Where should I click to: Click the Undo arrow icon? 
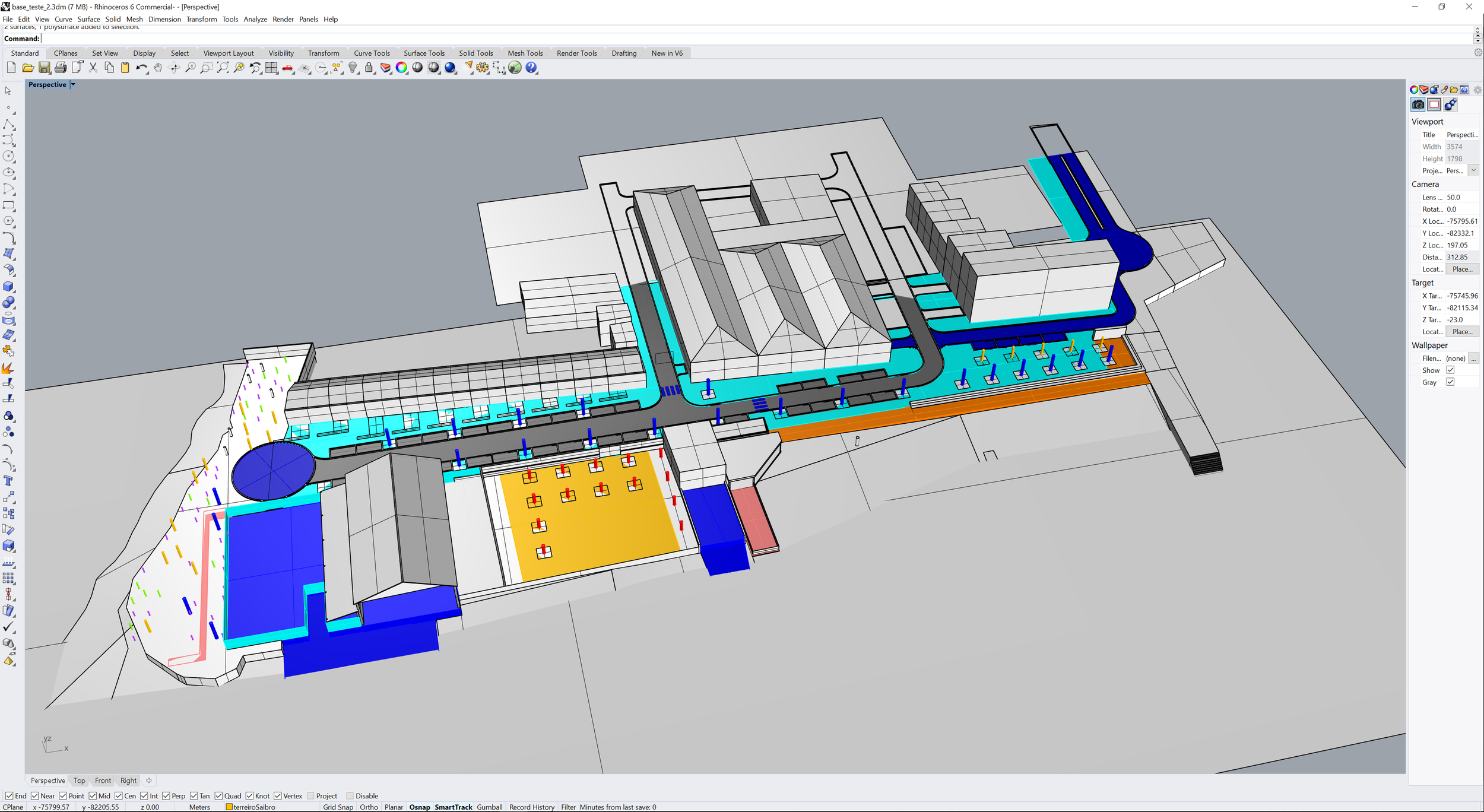click(x=140, y=68)
